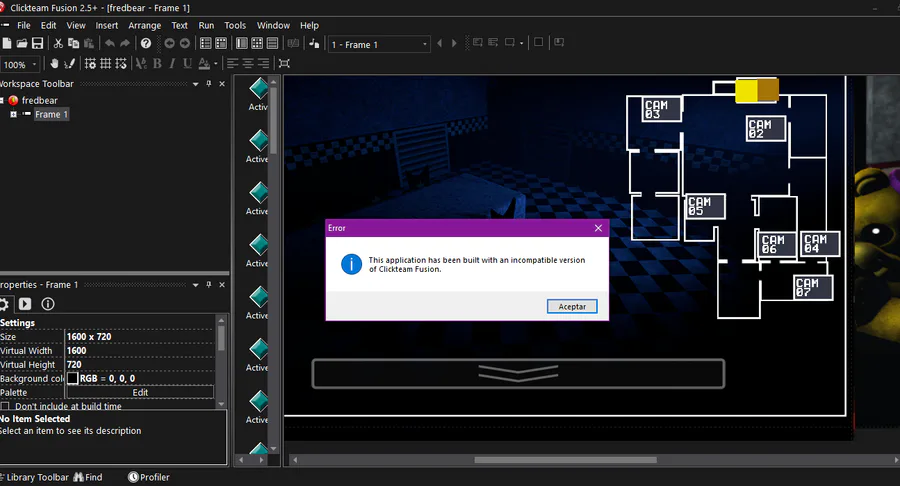Viewport: 900px width, 486px height.
Task: Check Don't include at build time
Action: pyautogui.click(x=5, y=406)
